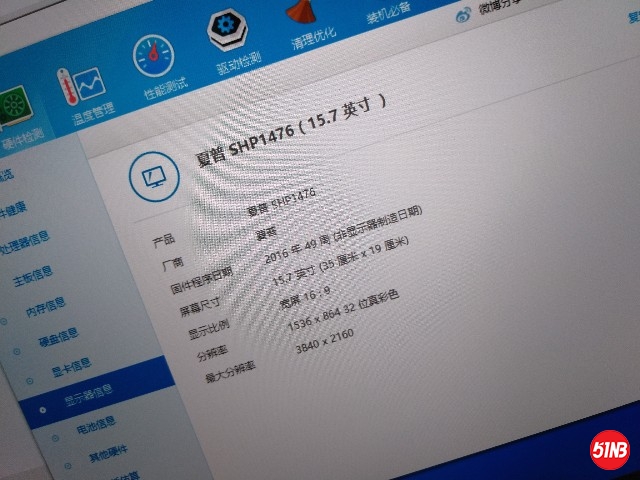Click the bullet icon beside 电池信息
The height and width of the screenshot is (480, 640).
coord(55,438)
